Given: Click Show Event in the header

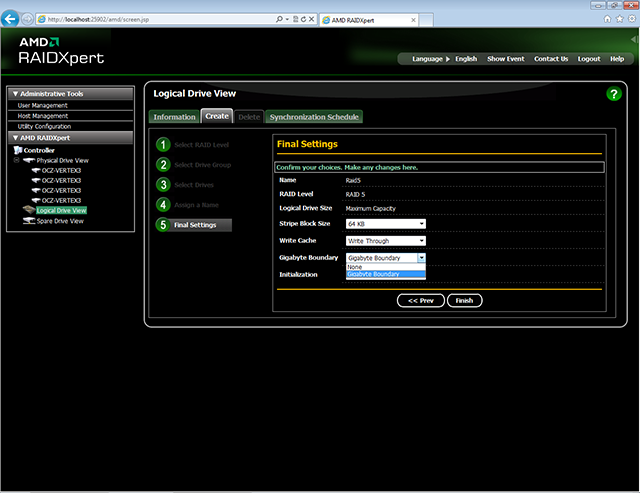Looking at the screenshot, I should 505,59.
